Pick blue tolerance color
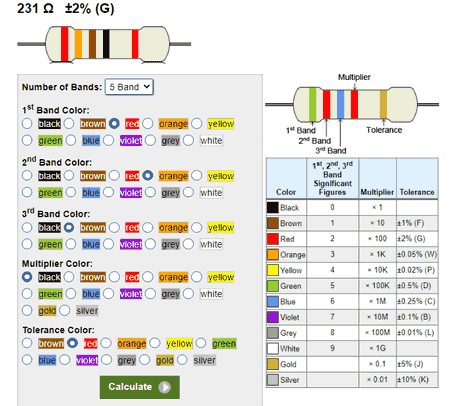The image size is (450, 406). pos(27,360)
